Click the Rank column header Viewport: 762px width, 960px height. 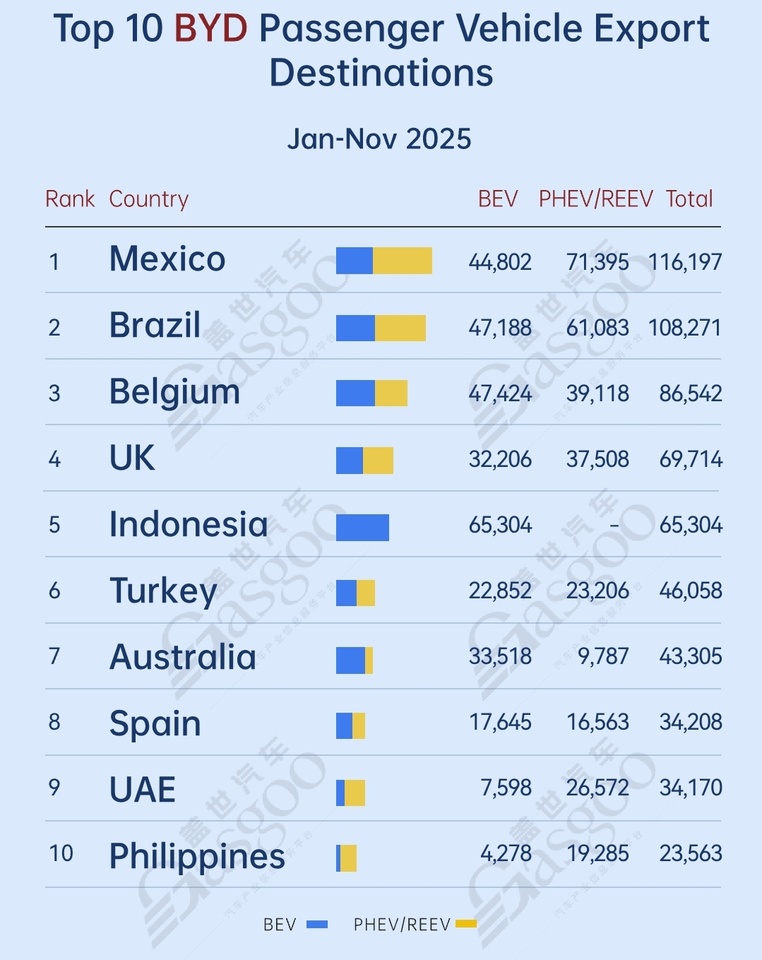click(69, 199)
